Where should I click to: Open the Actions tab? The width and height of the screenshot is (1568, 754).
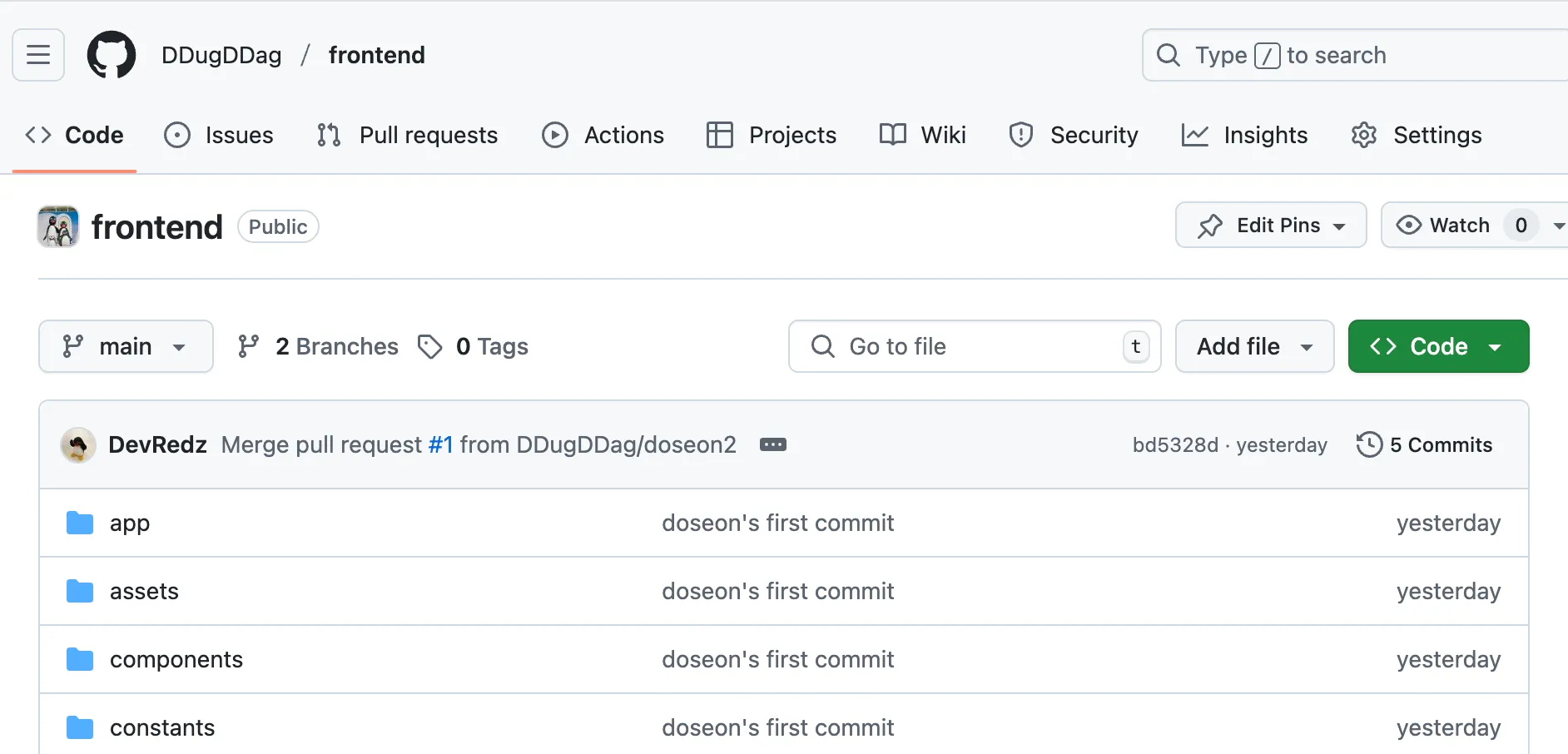pyautogui.click(x=603, y=135)
